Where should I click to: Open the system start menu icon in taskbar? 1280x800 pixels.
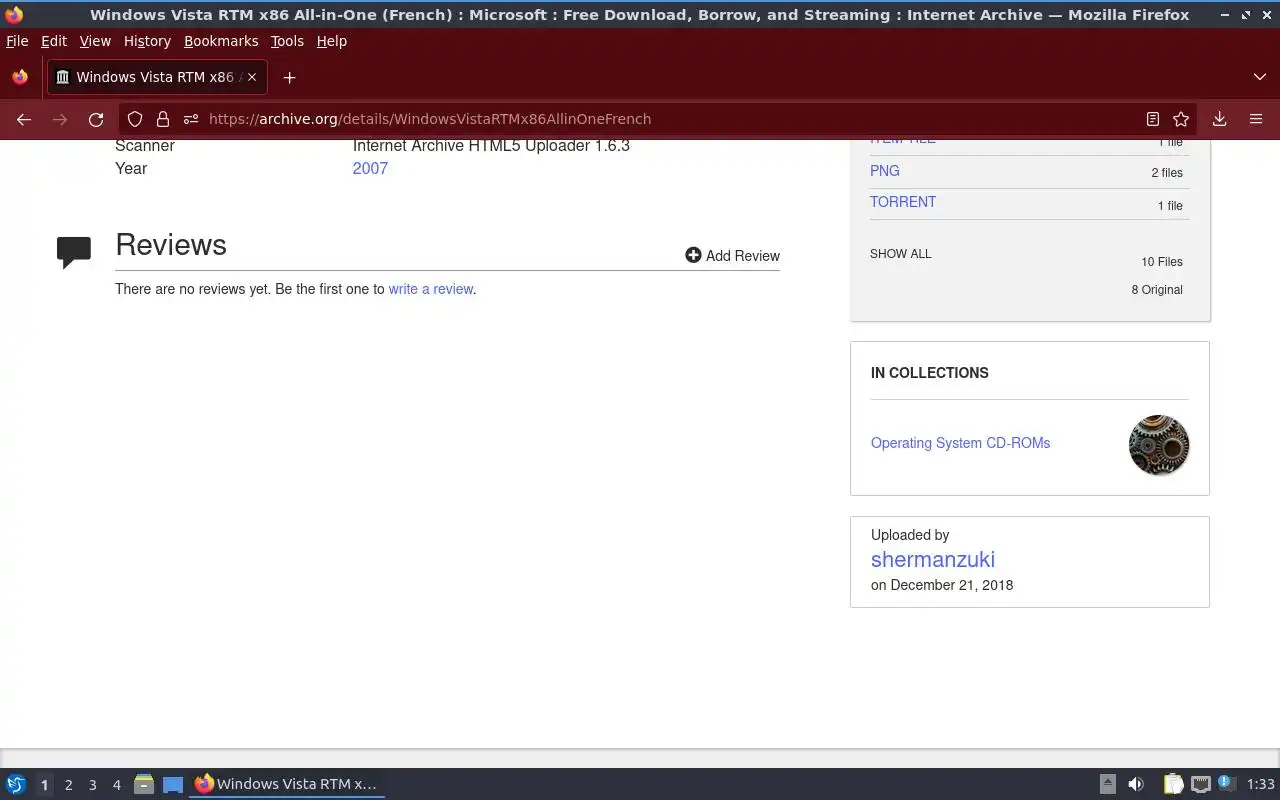16,784
